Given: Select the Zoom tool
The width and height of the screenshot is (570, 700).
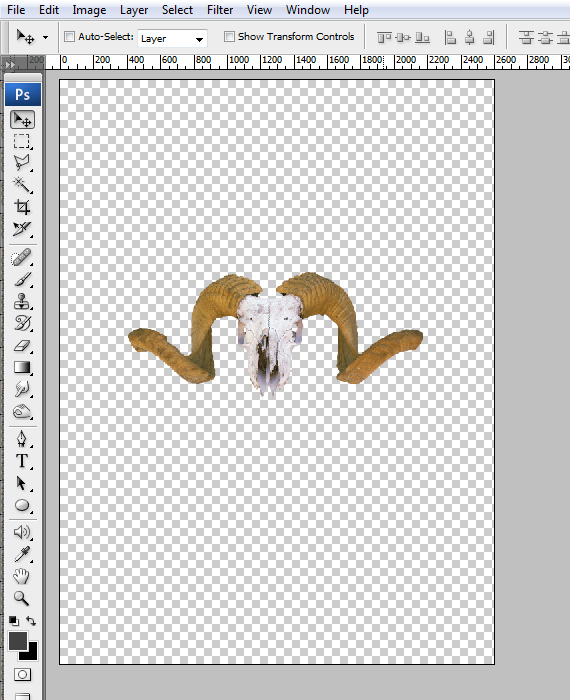Looking at the screenshot, I should 22,598.
